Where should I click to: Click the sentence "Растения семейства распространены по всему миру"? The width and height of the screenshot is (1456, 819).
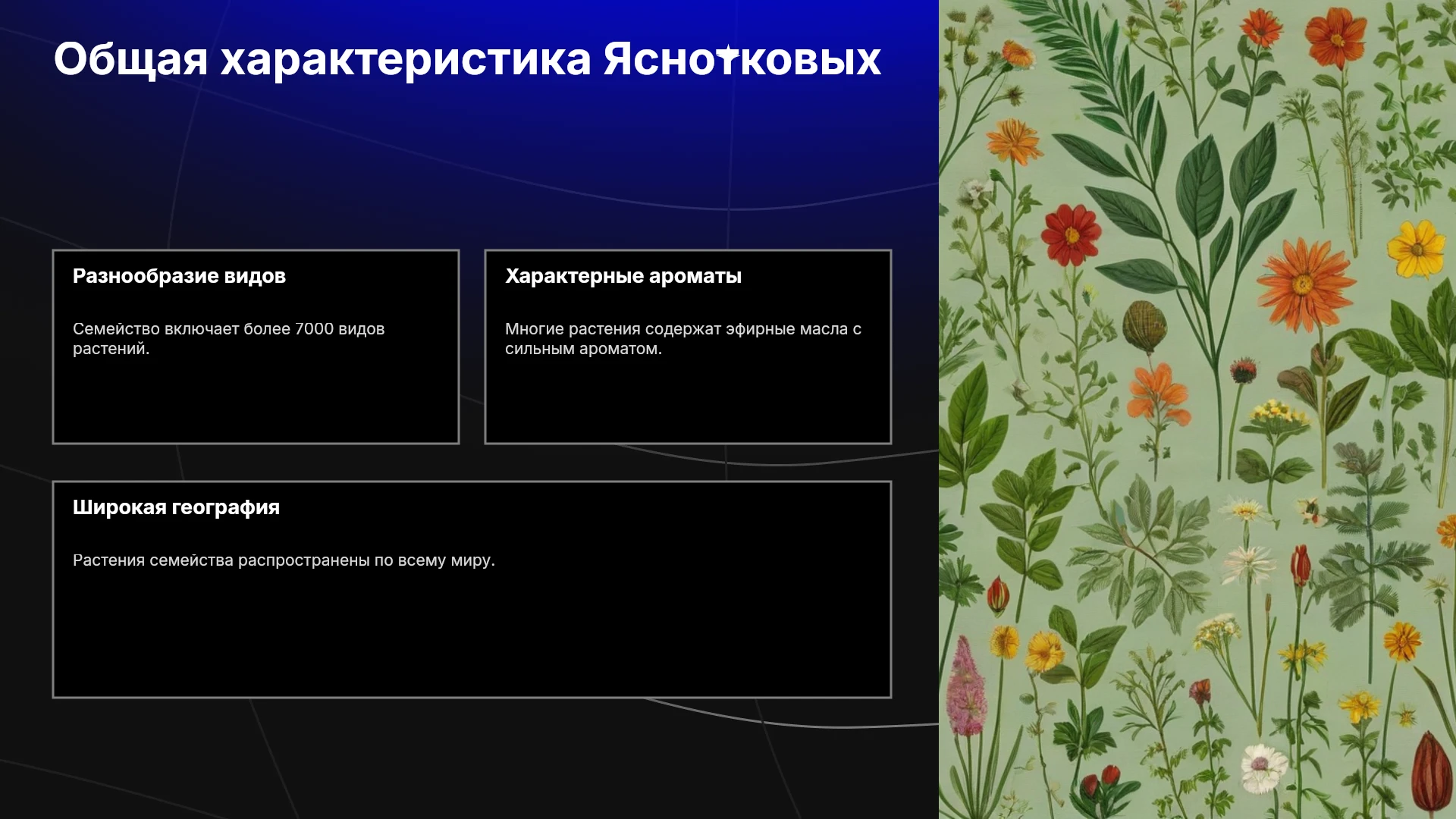[284, 560]
